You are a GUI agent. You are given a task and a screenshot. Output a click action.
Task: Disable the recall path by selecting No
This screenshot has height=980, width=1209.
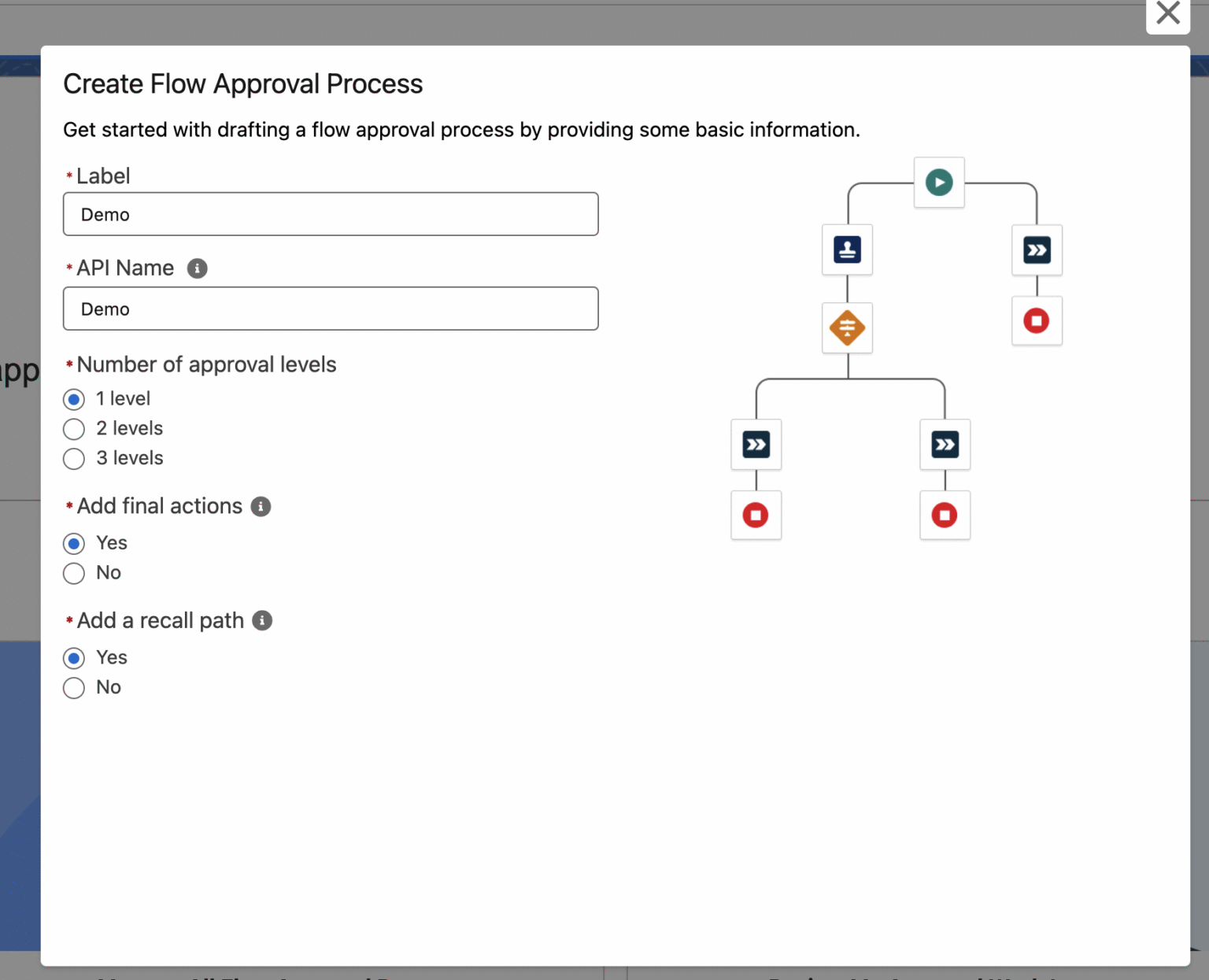(x=73, y=687)
